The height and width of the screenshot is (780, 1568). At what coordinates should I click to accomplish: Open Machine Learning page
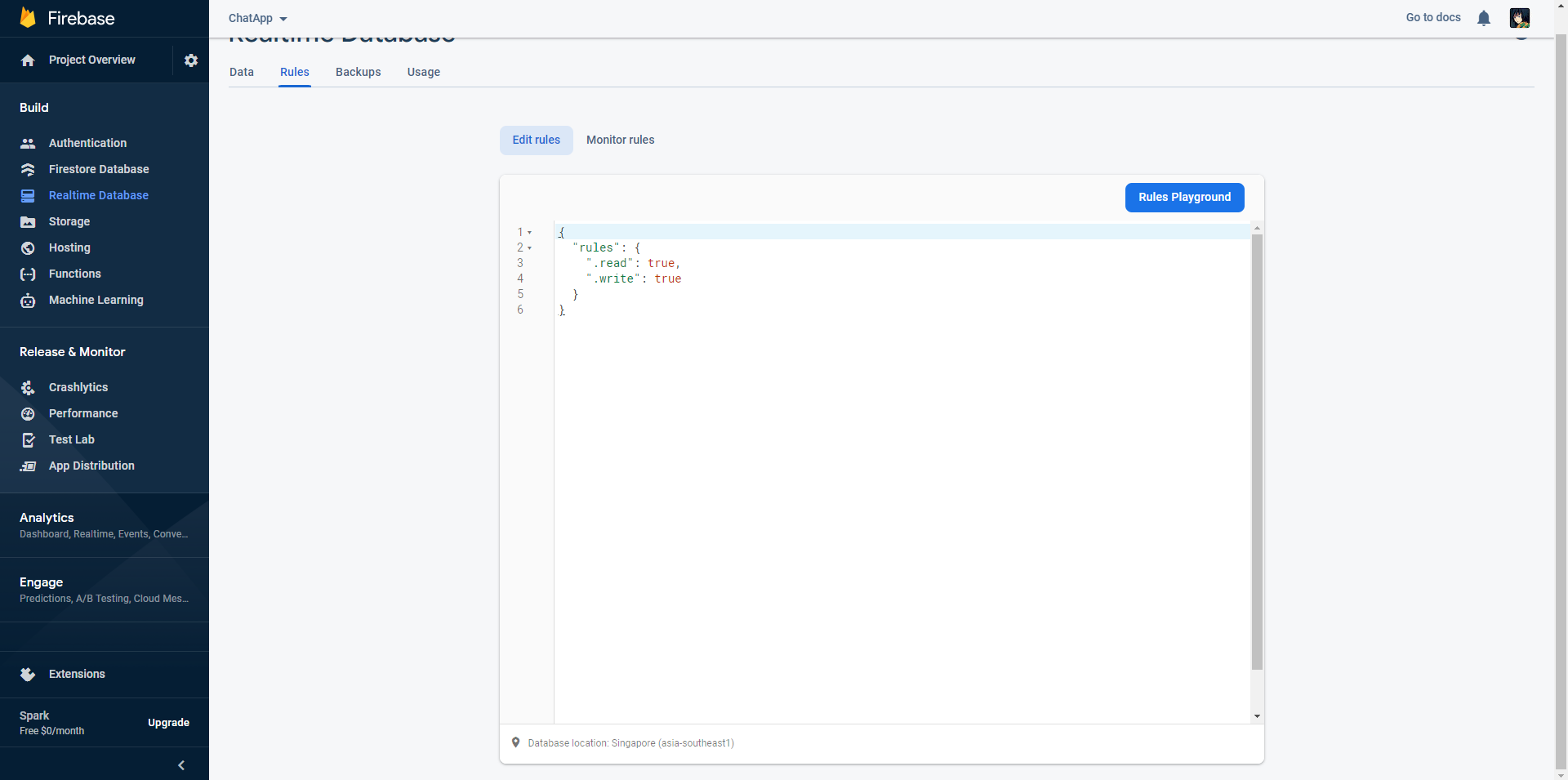pyautogui.click(x=96, y=300)
